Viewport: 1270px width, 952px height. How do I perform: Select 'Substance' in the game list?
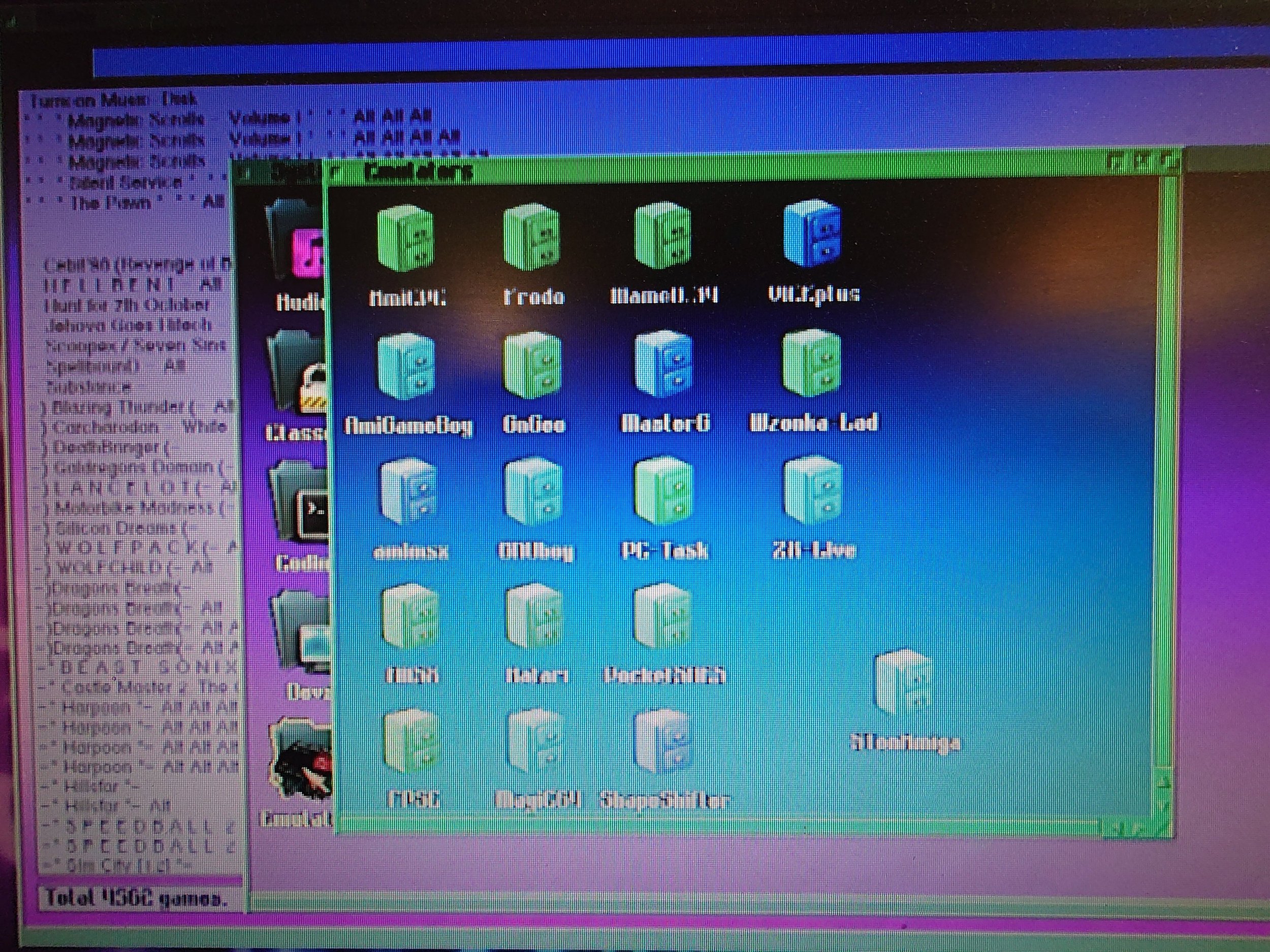[x=88, y=387]
